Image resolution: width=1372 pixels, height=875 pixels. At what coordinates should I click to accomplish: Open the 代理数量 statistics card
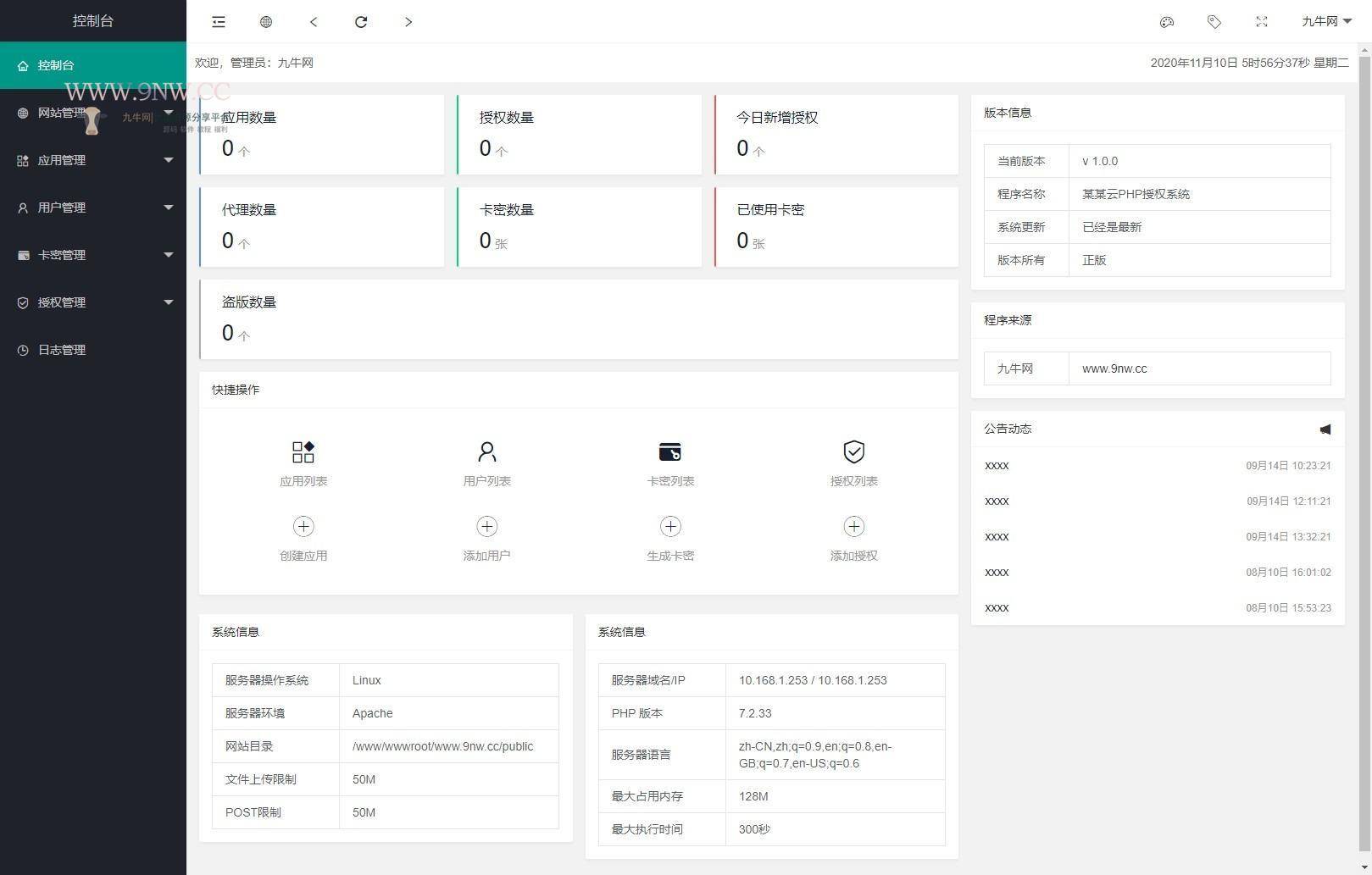pos(322,227)
